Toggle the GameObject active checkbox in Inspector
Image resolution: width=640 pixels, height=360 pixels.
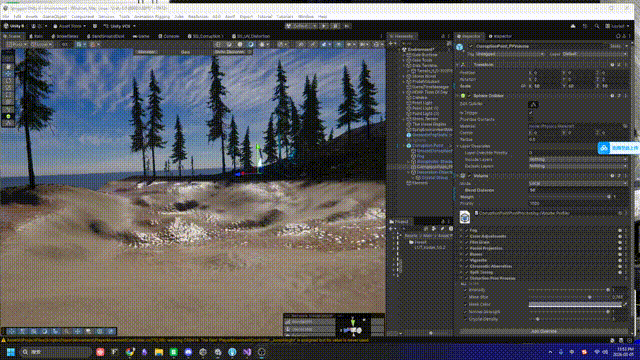[471, 47]
